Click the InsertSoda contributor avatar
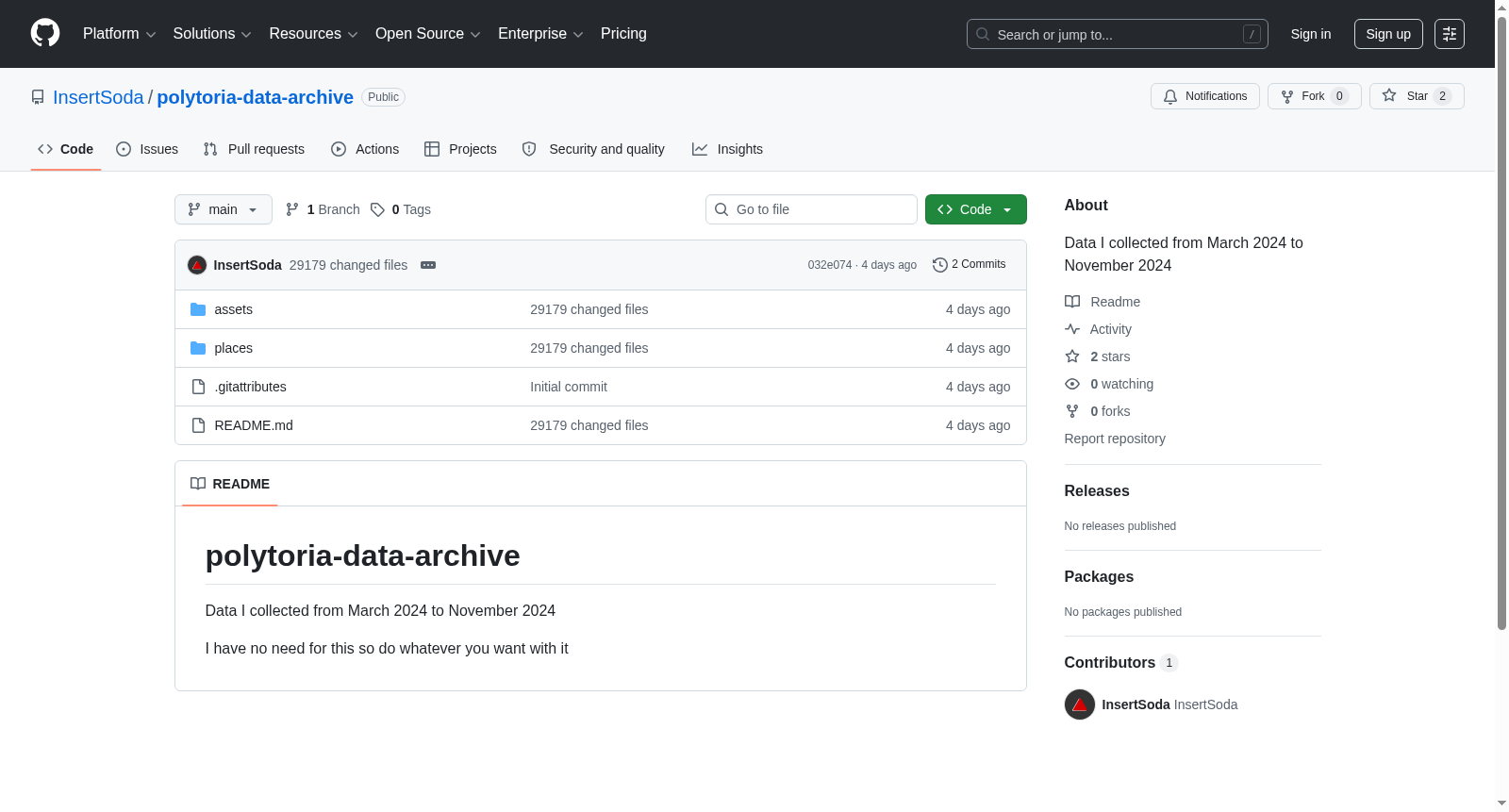Image resolution: width=1509 pixels, height=812 pixels. point(1080,704)
